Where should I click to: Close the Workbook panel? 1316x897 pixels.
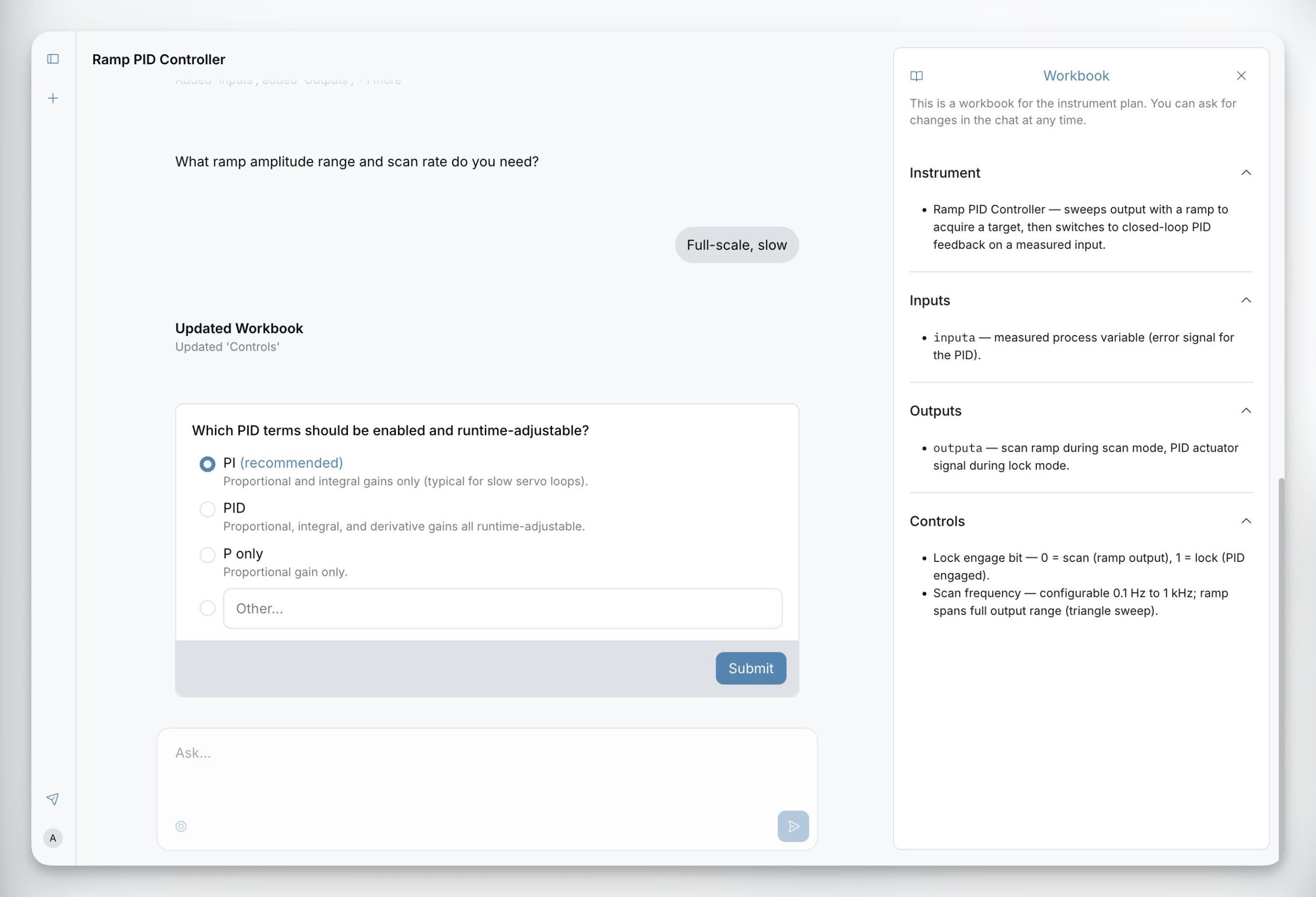pos(1241,76)
